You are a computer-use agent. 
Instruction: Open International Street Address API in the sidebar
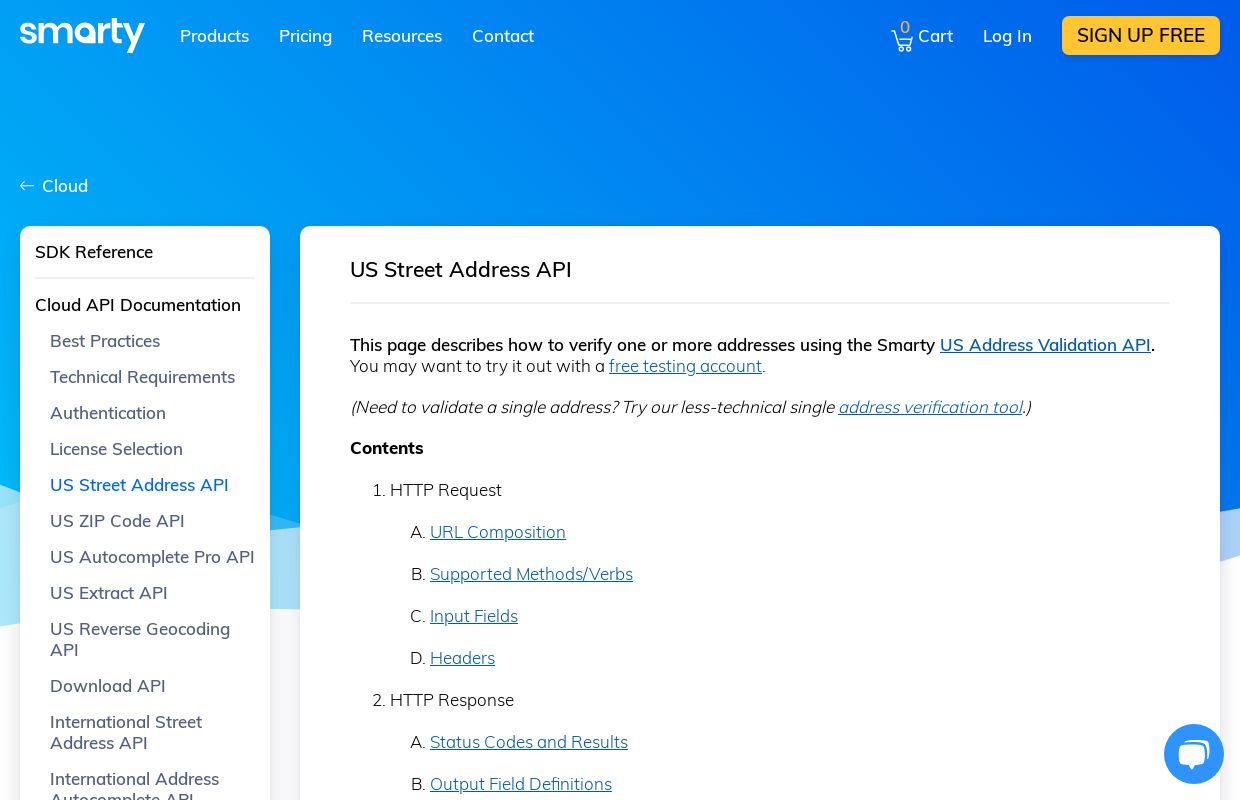click(x=126, y=732)
